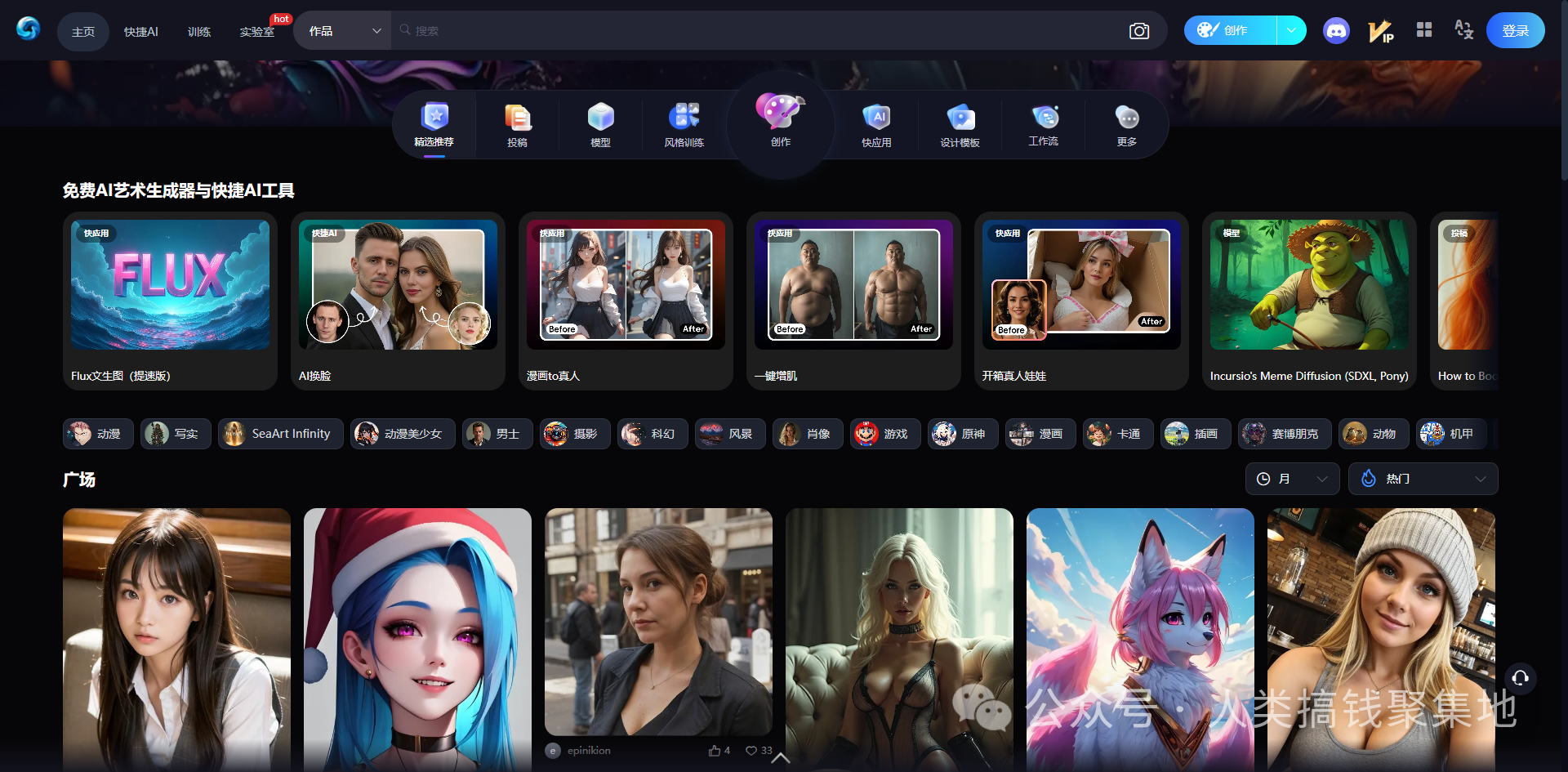The width and height of the screenshot is (1568, 772).
Task: Open the 模型 (Models) icon
Action: coord(600,125)
